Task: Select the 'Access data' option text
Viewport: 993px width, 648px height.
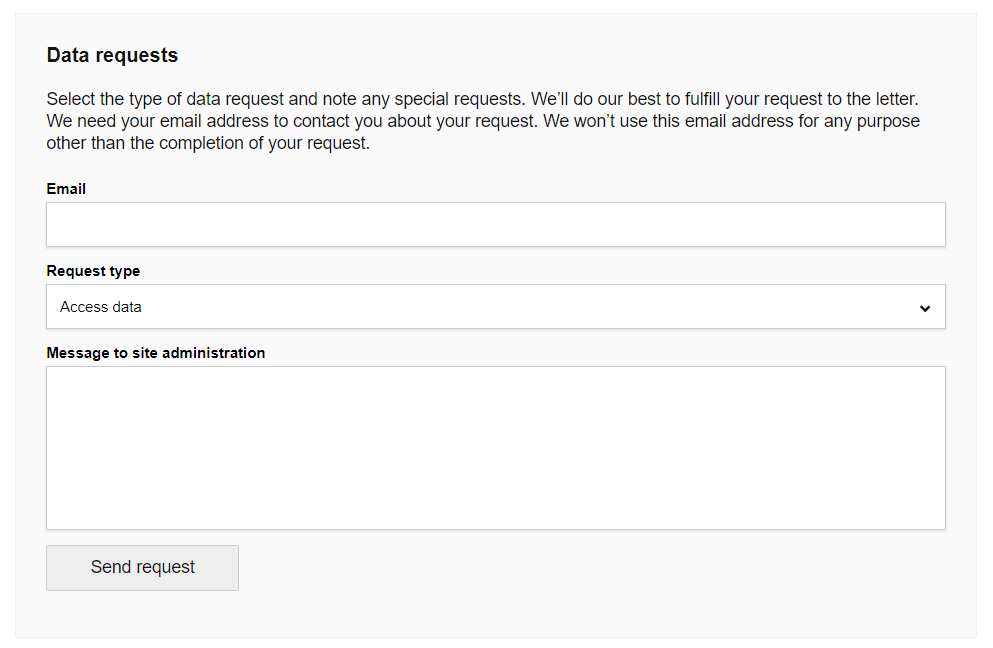Action: [101, 307]
